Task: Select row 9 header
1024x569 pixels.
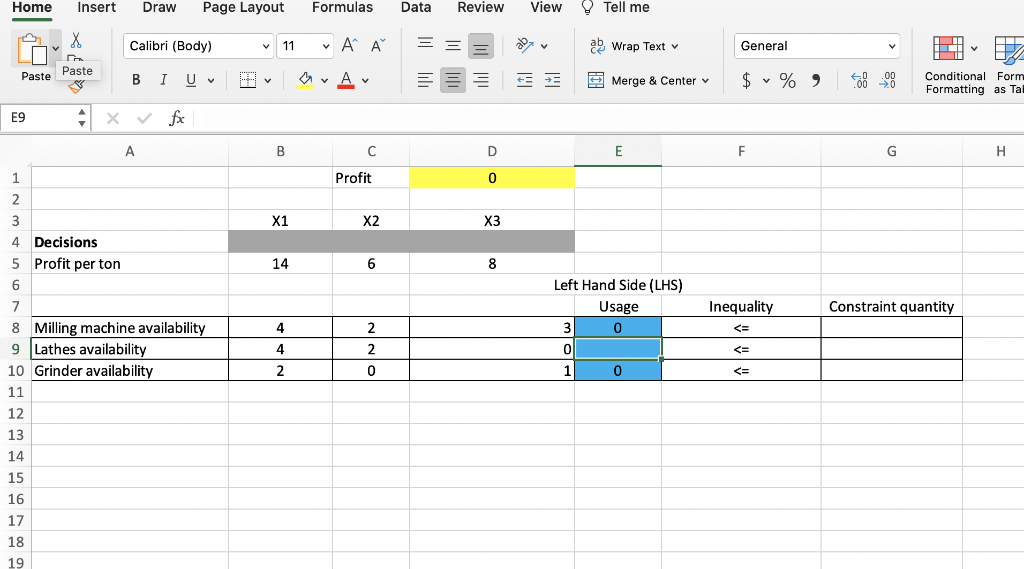Action: tap(16, 349)
